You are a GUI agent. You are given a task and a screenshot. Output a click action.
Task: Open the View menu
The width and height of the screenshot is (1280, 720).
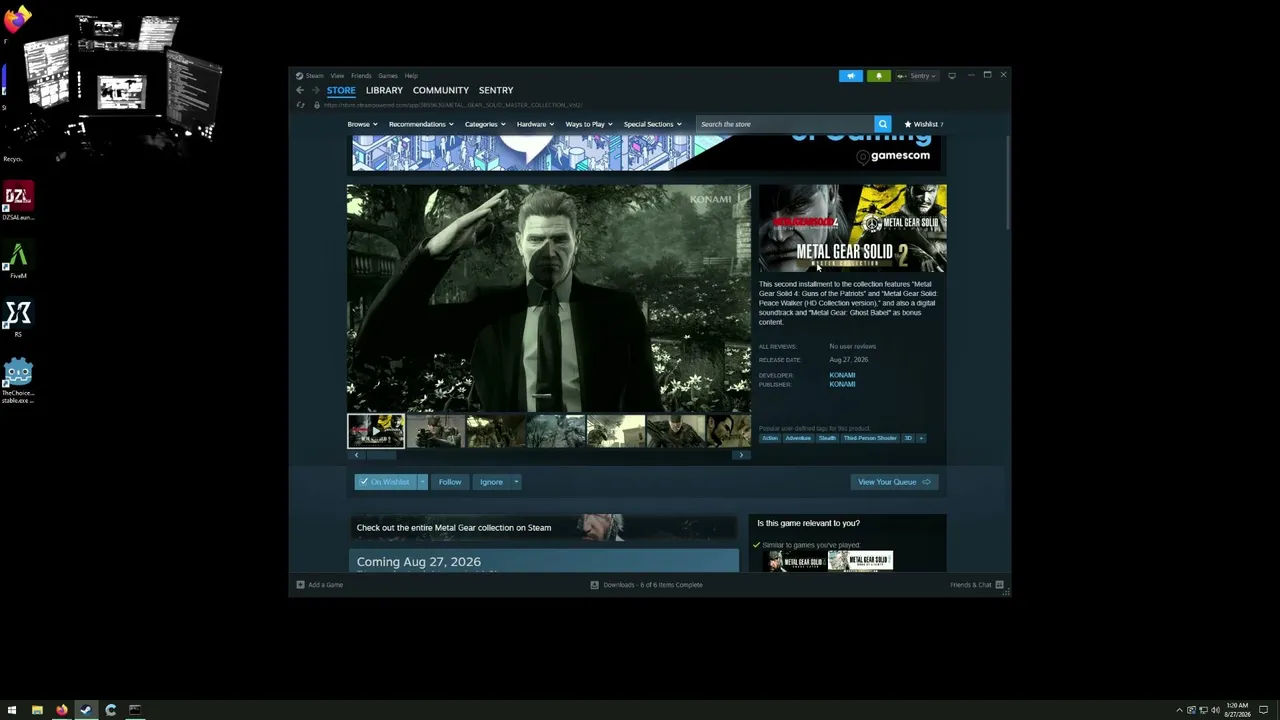pyautogui.click(x=338, y=76)
